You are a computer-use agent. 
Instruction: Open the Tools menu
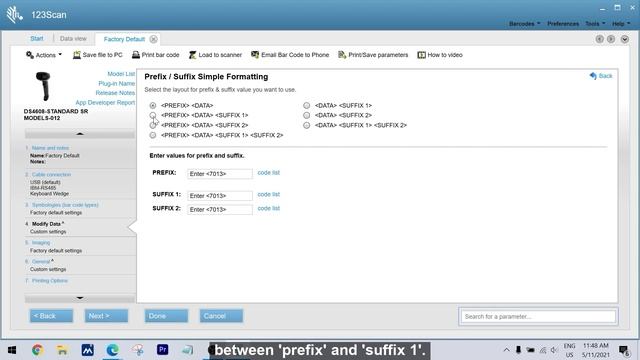pos(595,24)
